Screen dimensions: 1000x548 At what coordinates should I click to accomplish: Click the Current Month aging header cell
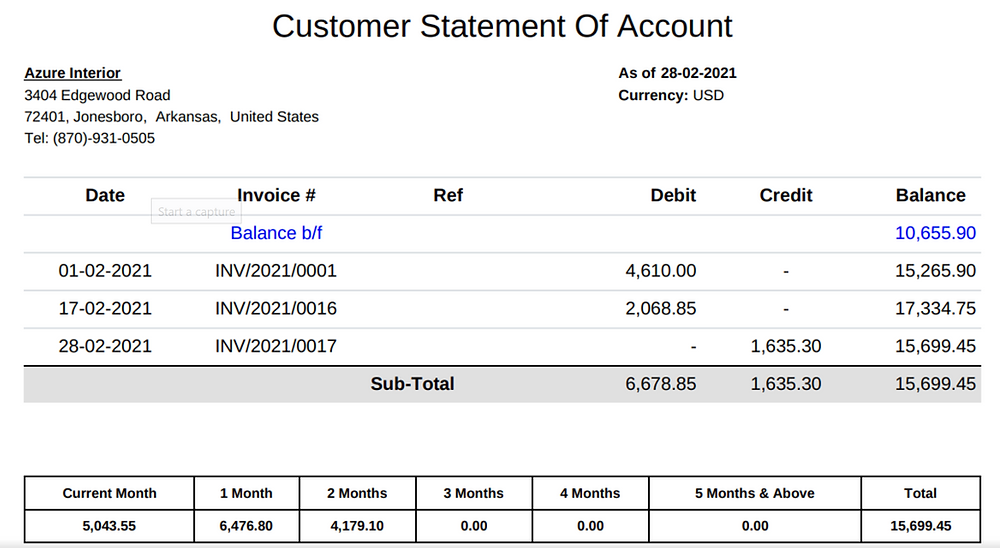pos(109,493)
